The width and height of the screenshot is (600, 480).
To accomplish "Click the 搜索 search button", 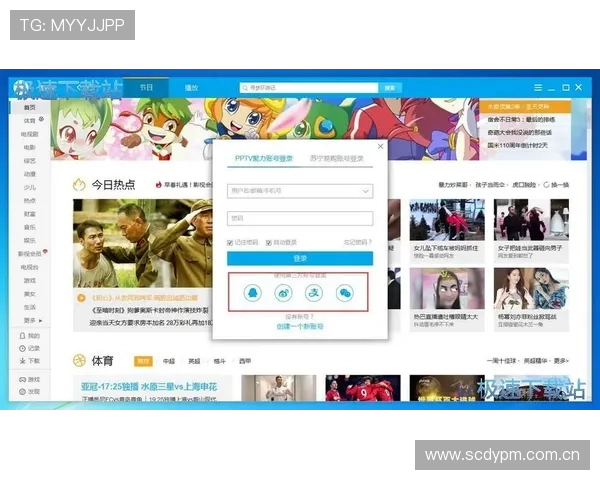I will click(390, 88).
